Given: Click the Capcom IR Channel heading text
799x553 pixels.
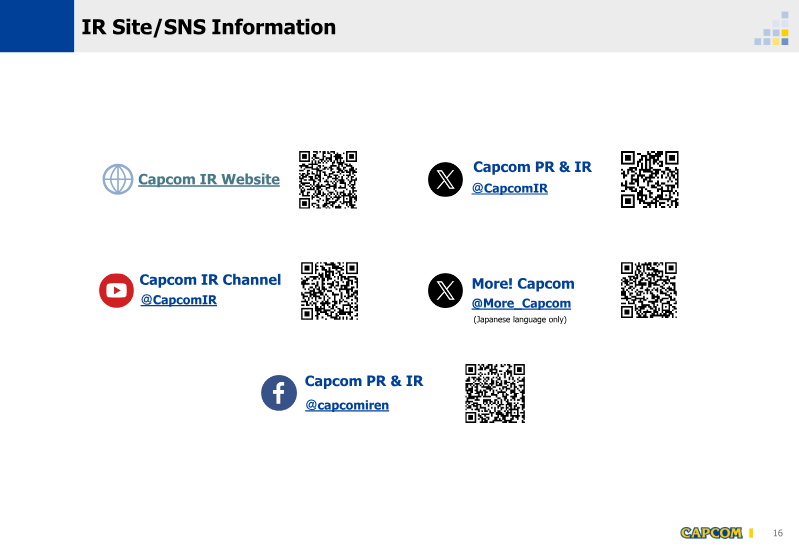Looking at the screenshot, I should pyautogui.click(x=210, y=280).
